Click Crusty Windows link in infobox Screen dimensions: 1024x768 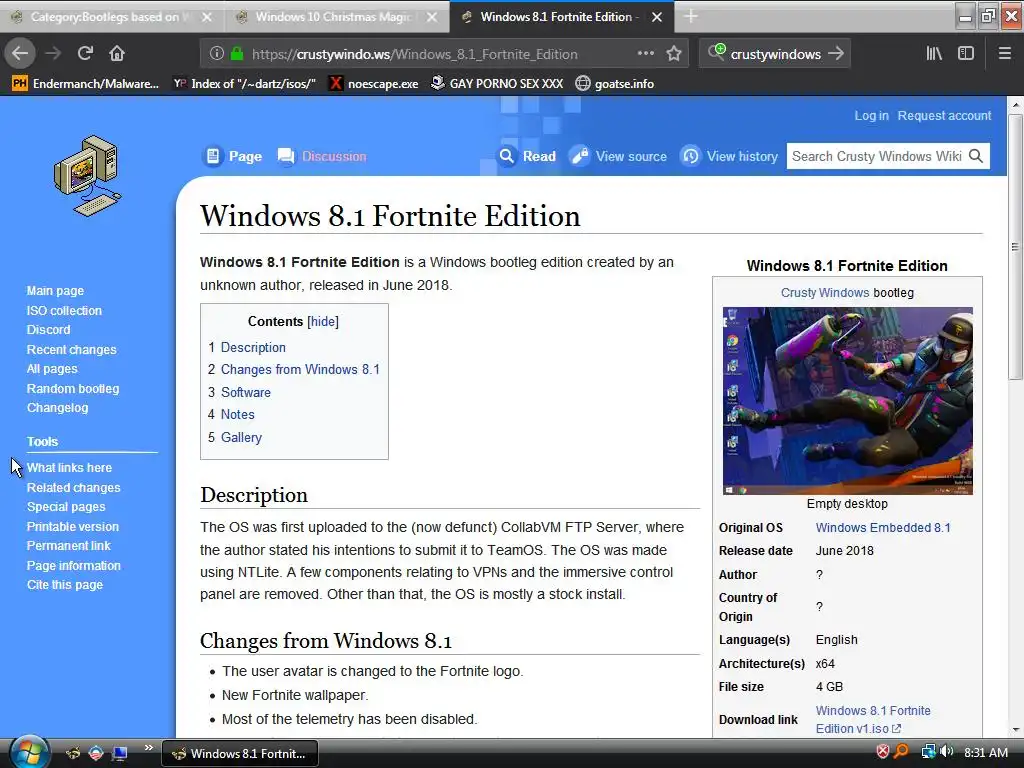[825, 293]
